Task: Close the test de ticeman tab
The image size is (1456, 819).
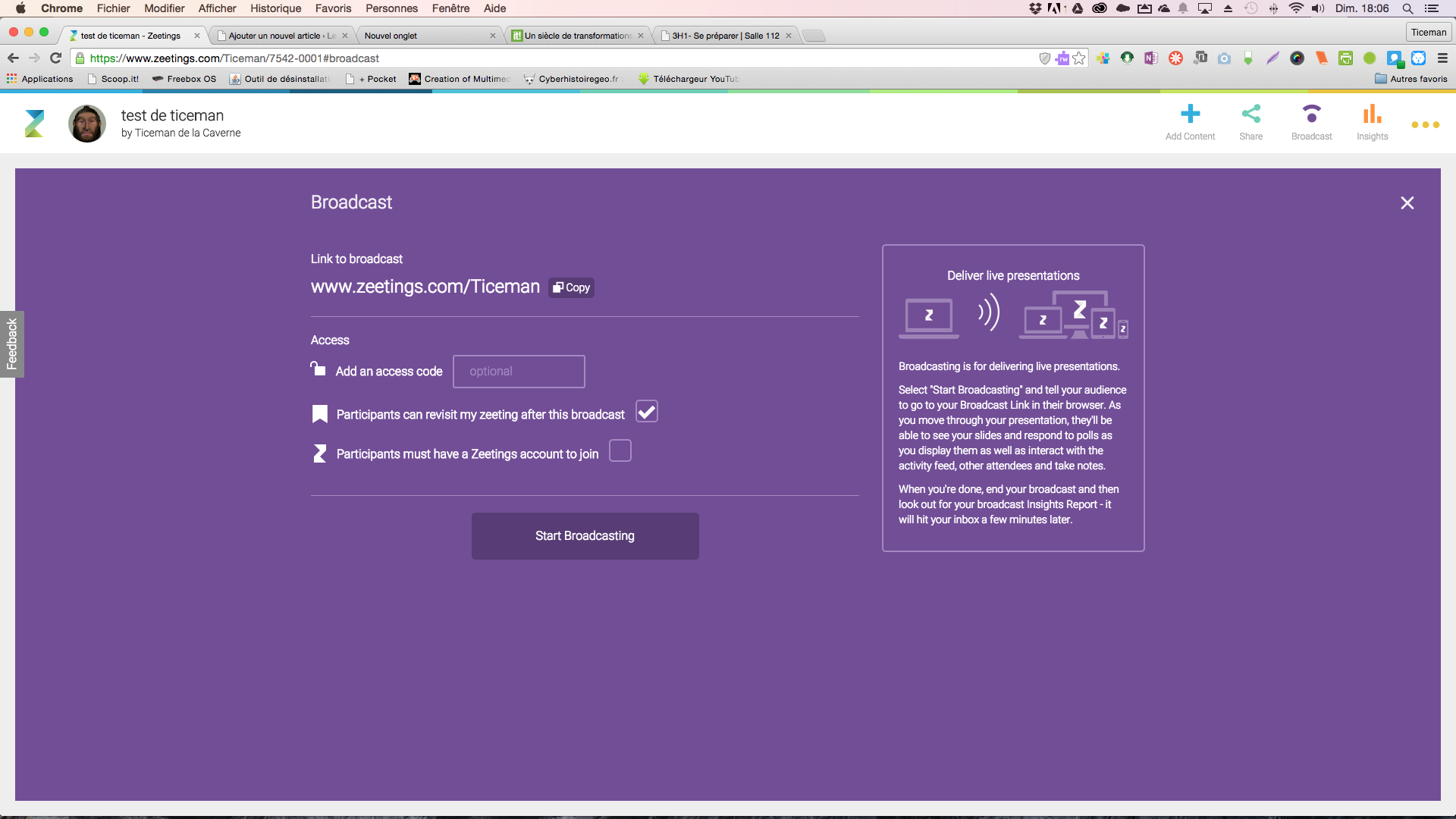Action: tap(197, 36)
